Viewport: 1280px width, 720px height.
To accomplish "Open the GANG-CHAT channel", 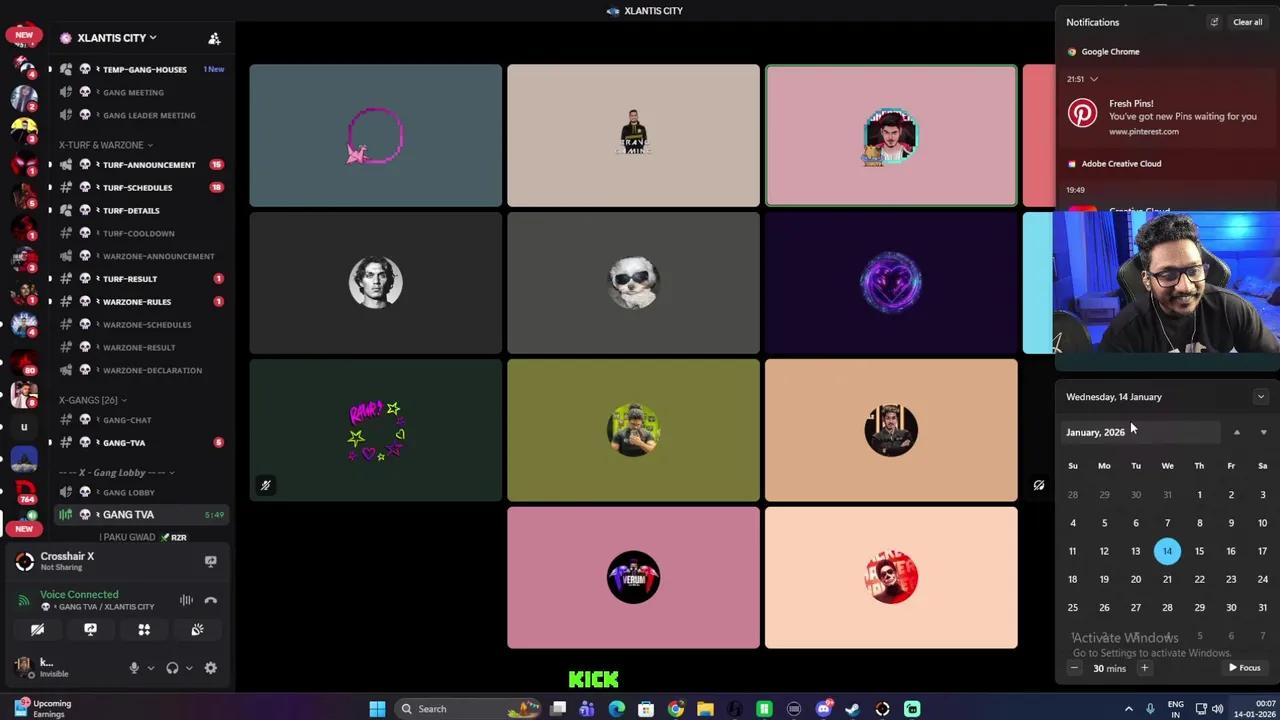I will click(x=127, y=420).
